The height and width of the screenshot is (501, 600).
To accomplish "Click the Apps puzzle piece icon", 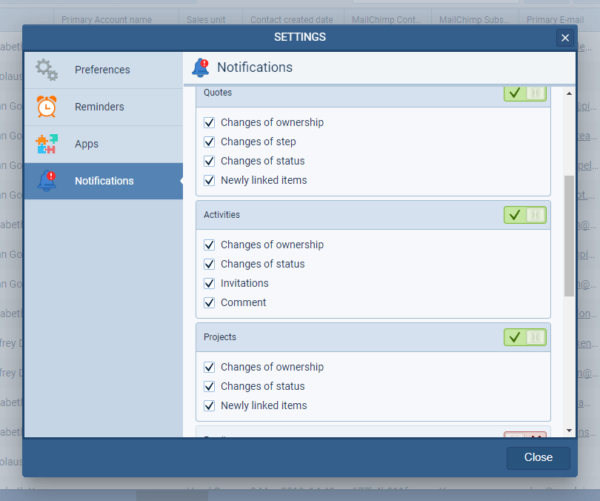I will (x=47, y=144).
